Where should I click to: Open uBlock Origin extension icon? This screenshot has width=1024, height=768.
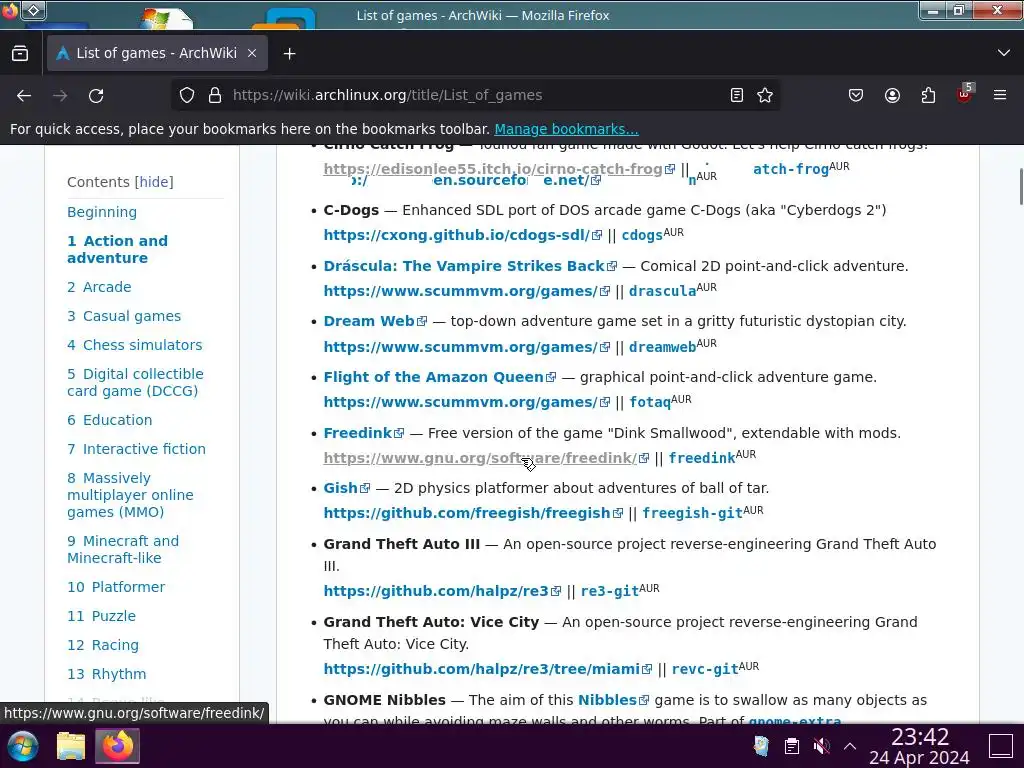(965, 95)
